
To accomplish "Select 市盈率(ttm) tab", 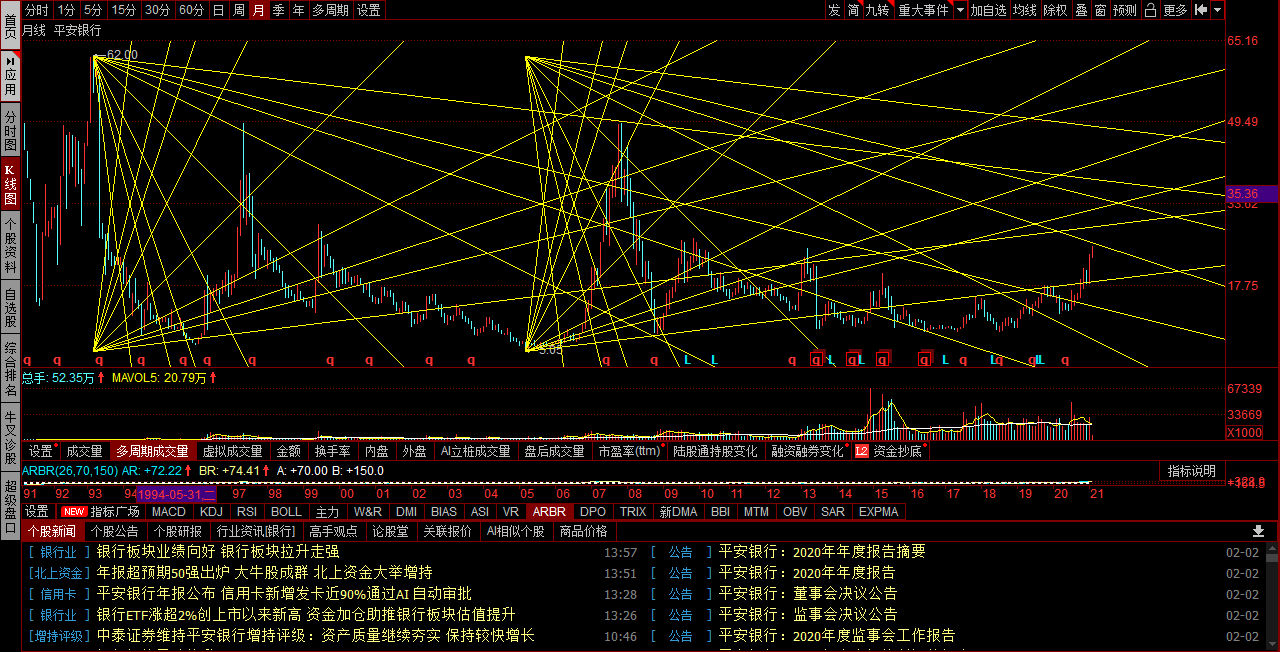I will point(629,451).
